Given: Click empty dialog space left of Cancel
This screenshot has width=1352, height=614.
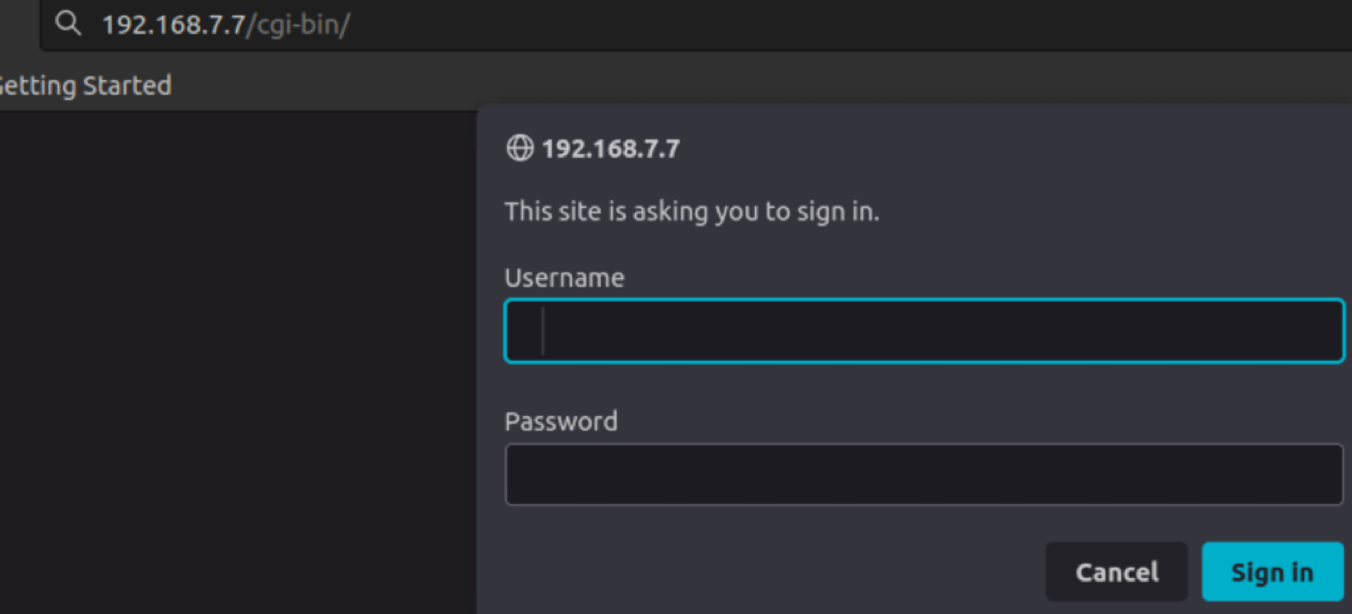Looking at the screenshot, I should click(x=760, y=572).
